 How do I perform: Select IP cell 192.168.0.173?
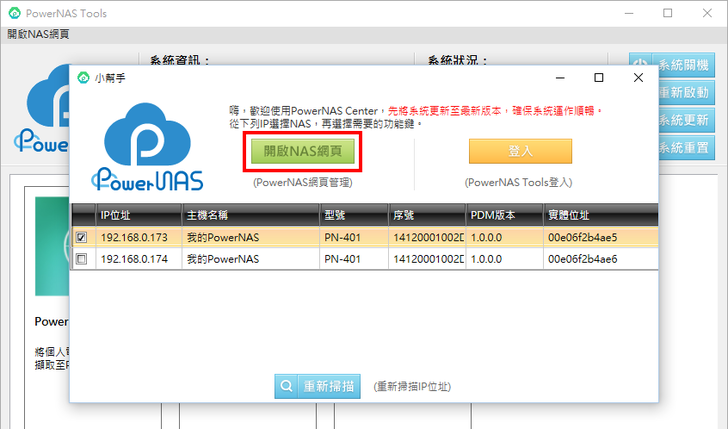click(x=134, y=237)
